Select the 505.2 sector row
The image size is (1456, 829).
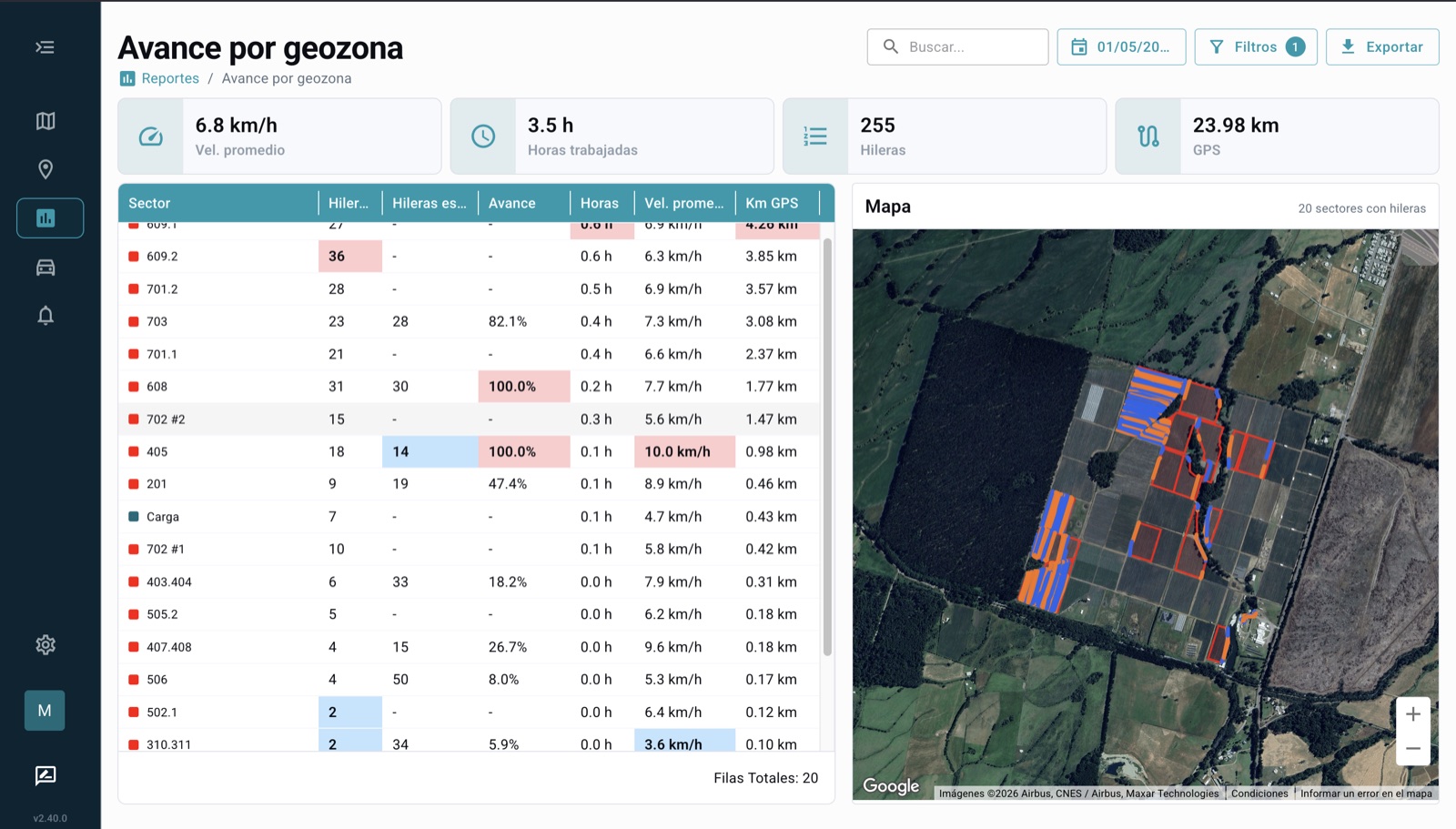470,614
